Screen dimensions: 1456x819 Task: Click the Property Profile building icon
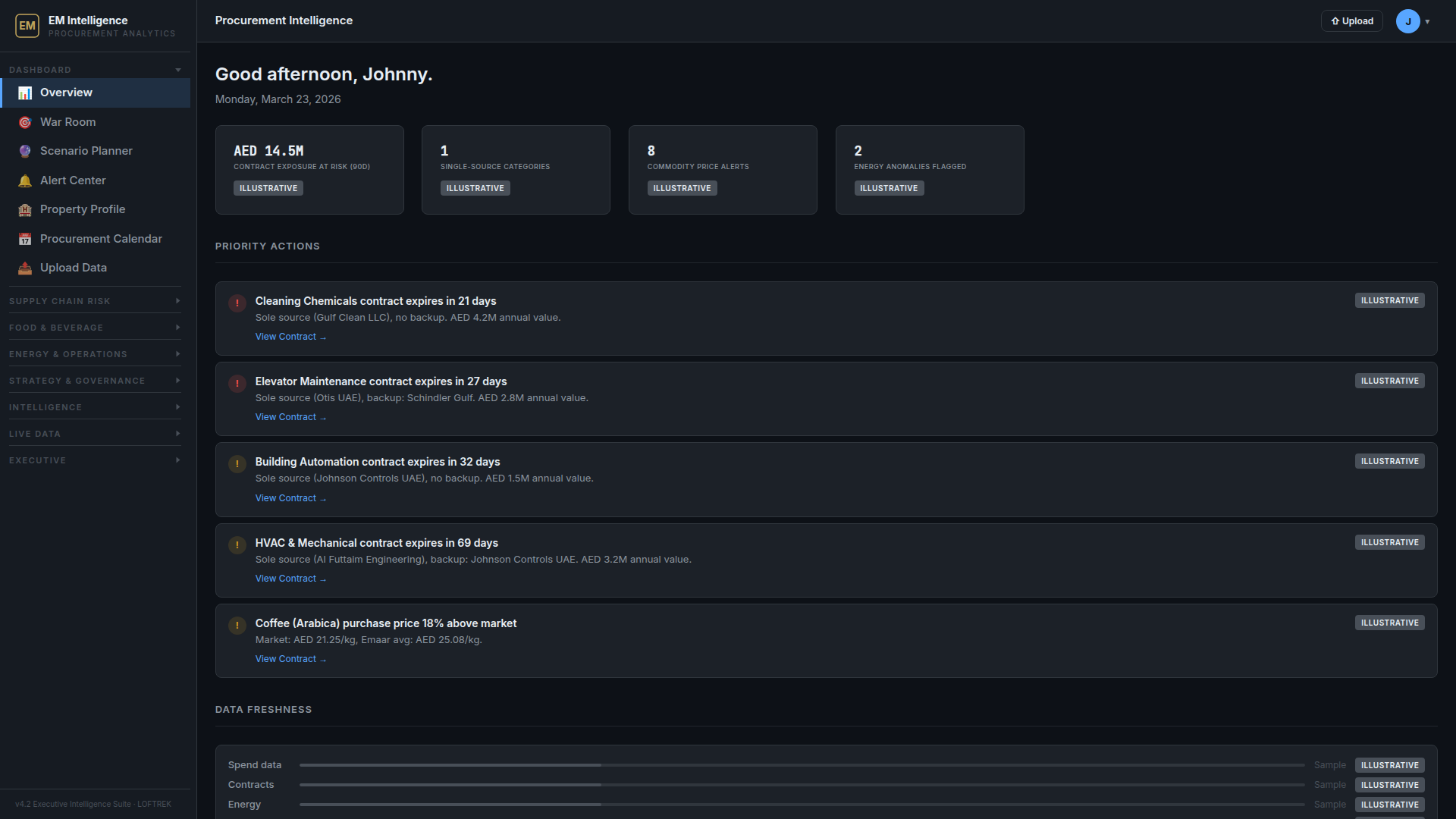tap(25, 209)
